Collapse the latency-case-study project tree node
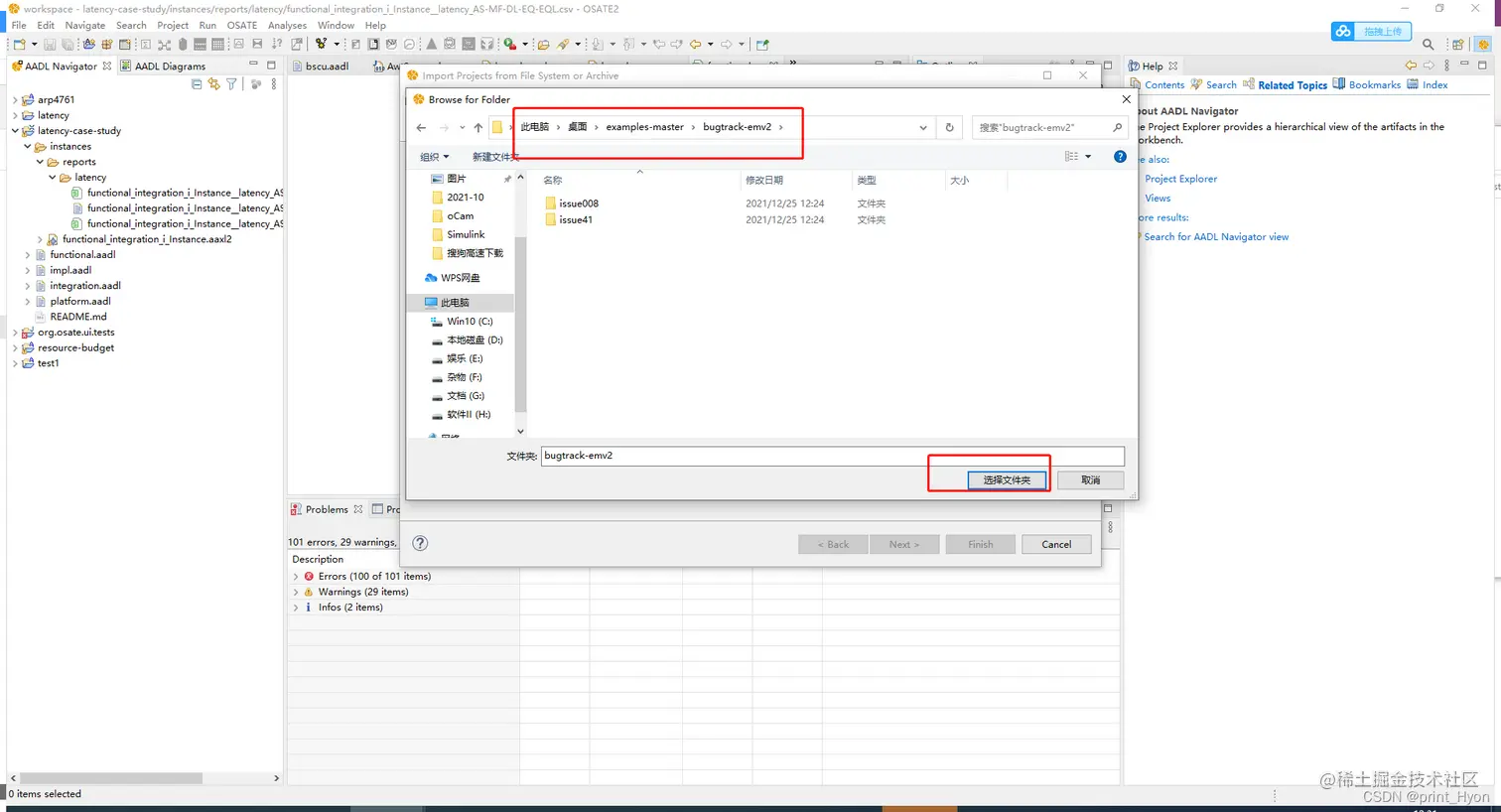The width and height of the screenshot is (1501, 812). [16, 131]
